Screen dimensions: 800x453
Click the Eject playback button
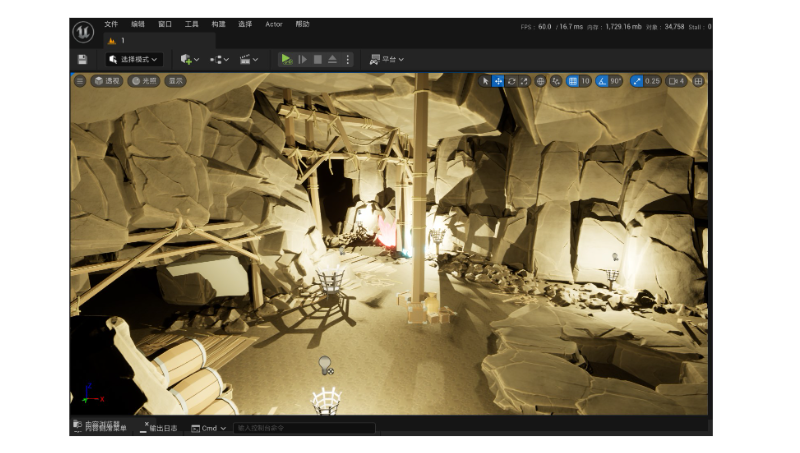pyautogui.click(x=332, y=59)
